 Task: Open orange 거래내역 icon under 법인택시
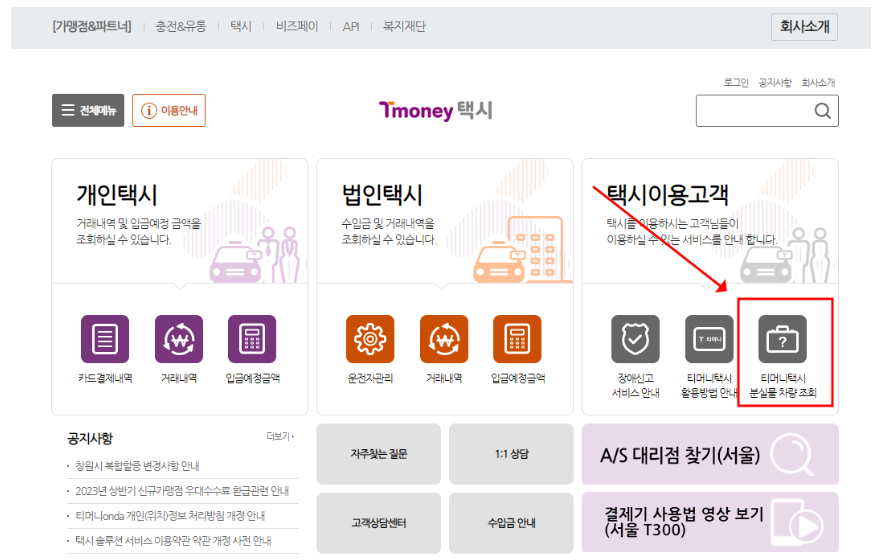[x=444, y=339]
